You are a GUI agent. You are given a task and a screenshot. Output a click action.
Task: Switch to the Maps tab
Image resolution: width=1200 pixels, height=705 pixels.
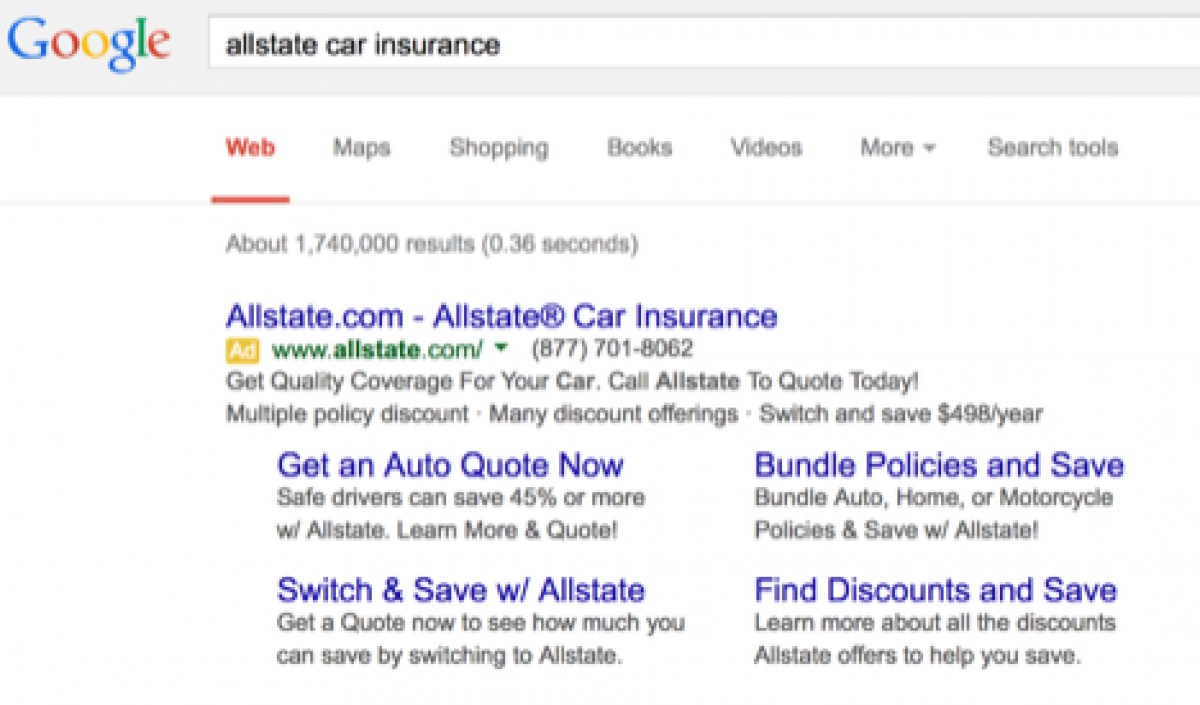(362, 148)
